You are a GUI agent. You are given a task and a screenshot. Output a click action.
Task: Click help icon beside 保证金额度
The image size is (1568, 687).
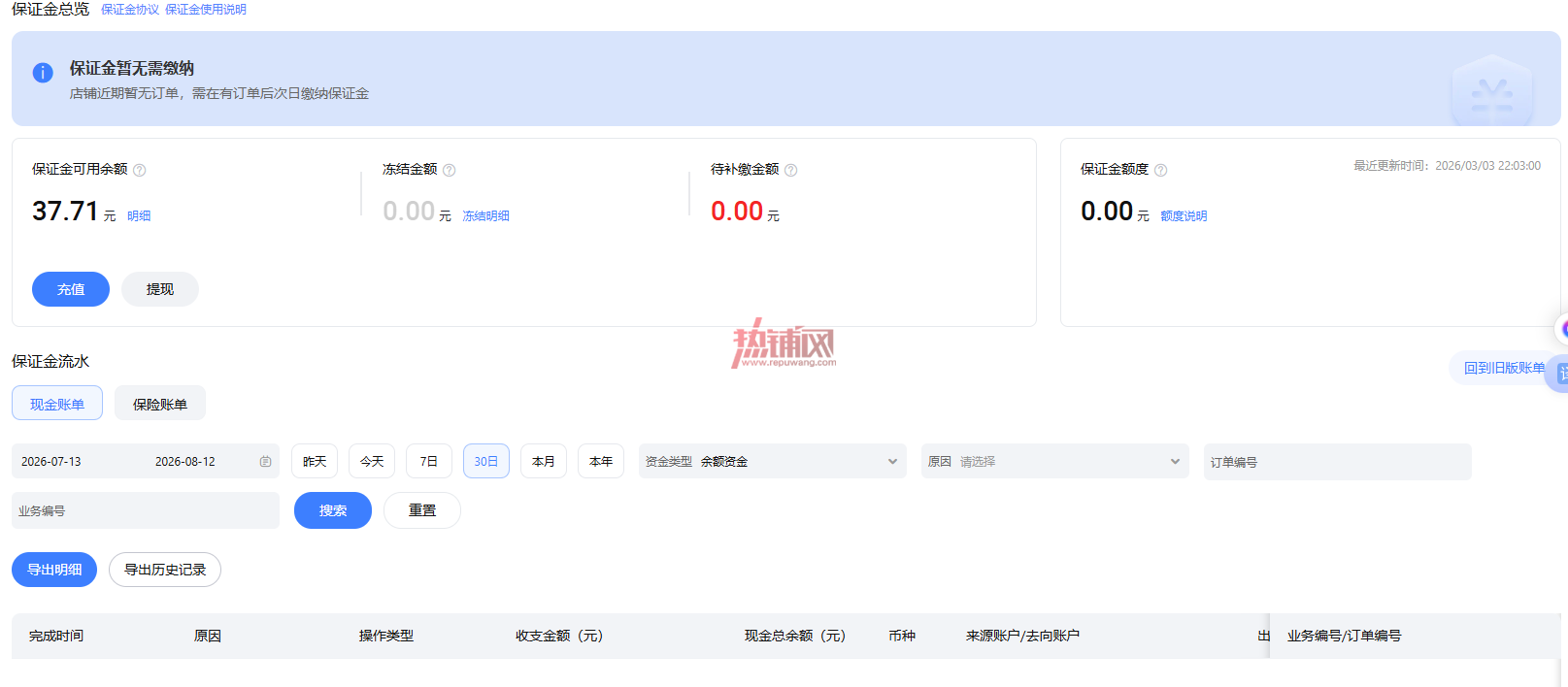(x=1161, y=170)
